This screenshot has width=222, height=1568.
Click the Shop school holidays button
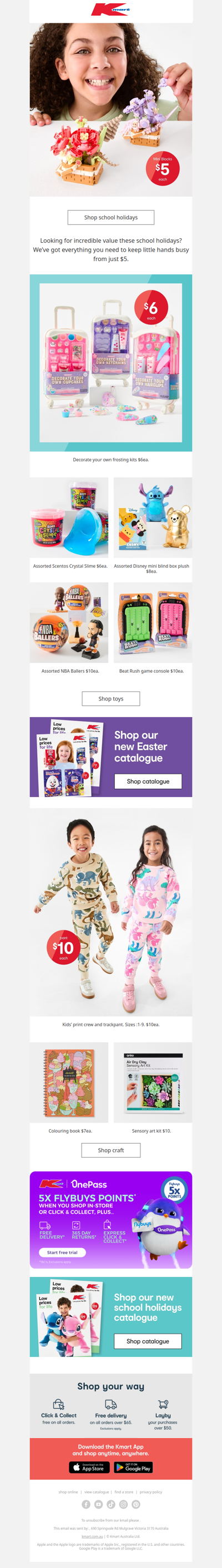(x=110, y=217)
